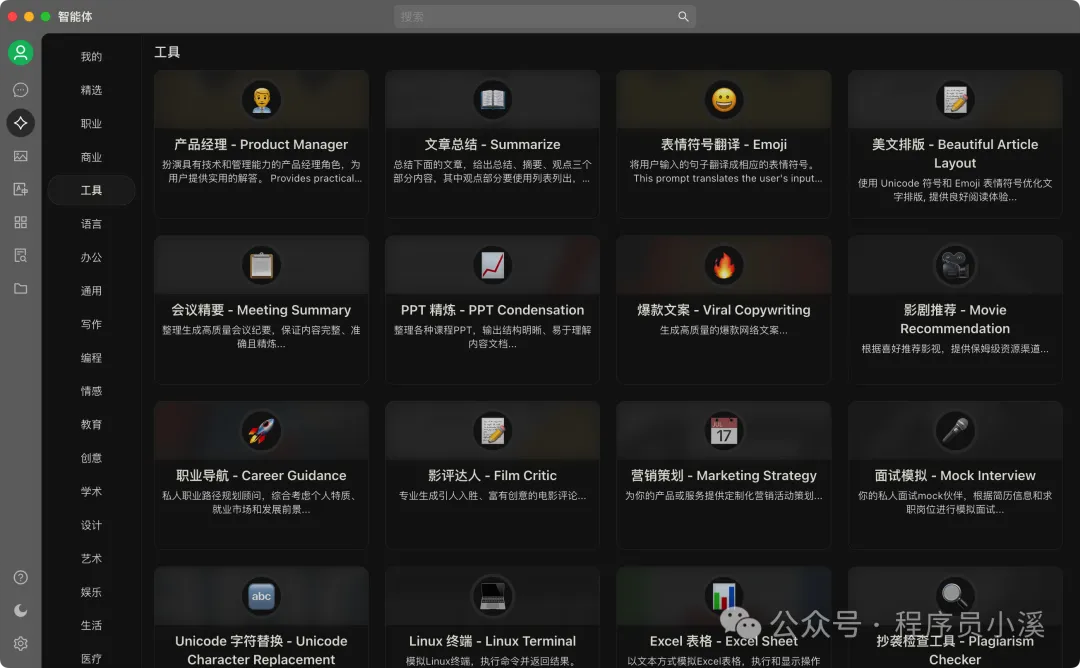Image resolution: width=1080 pixels, height=668 pixels.
Task: Select the 医疗 category
Action: coord(91,658)
